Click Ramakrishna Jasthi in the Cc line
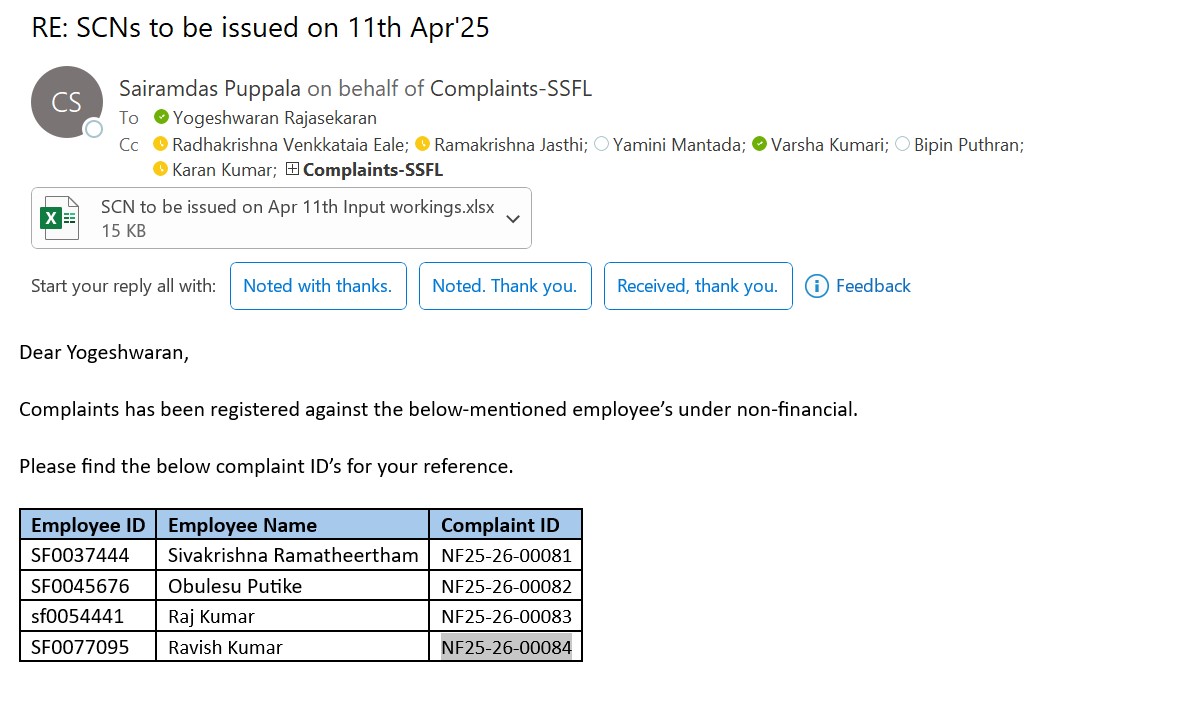Image resolution: width=1177 pixels, height=715 pixels. click(x=509, y=145)
